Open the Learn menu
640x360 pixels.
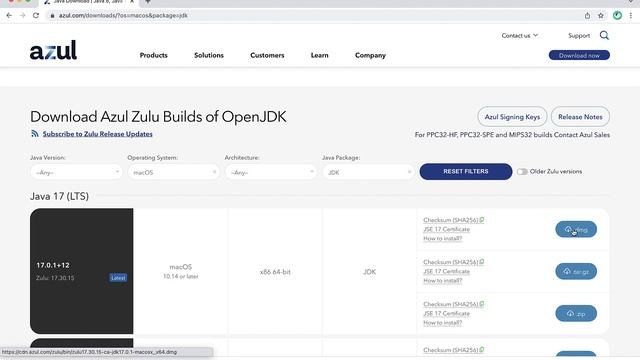[320, 55]
